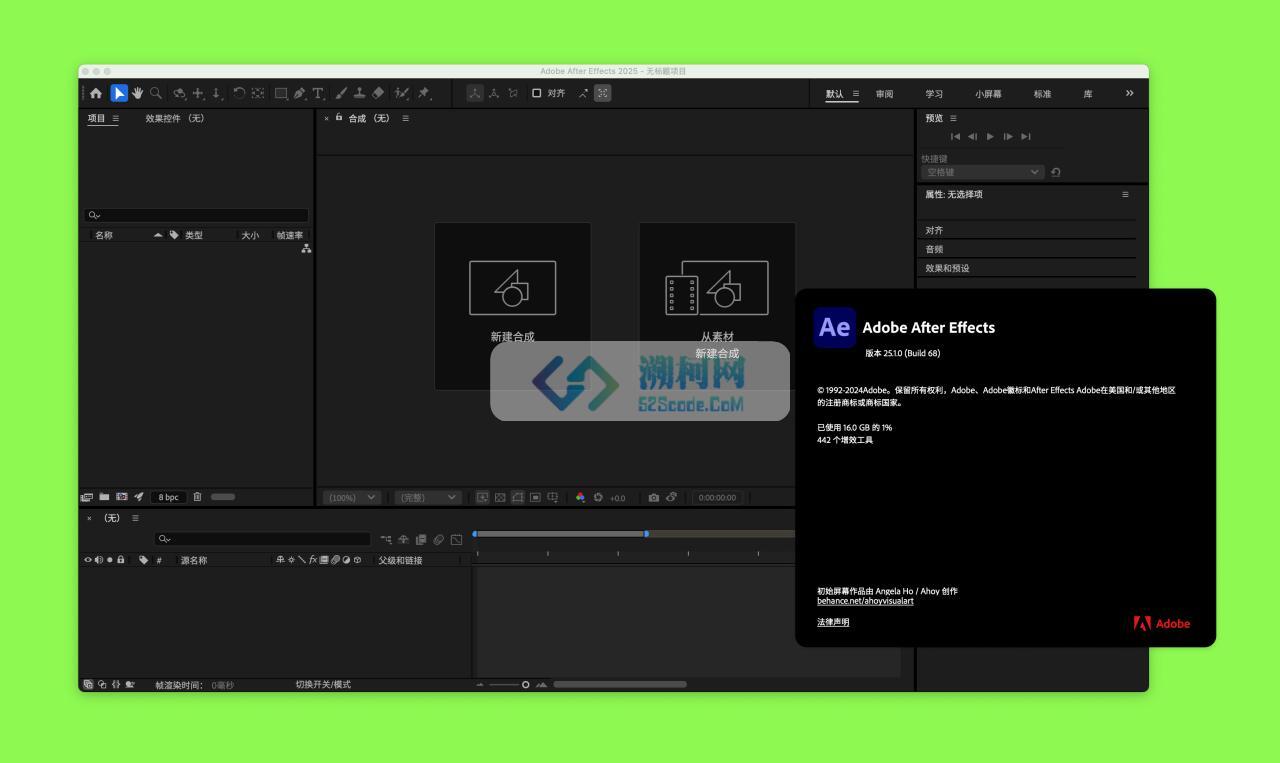The image size is (1280, 763).
Task: Open the 合成 panel menu icon
Action: click(x=405, y=118)
